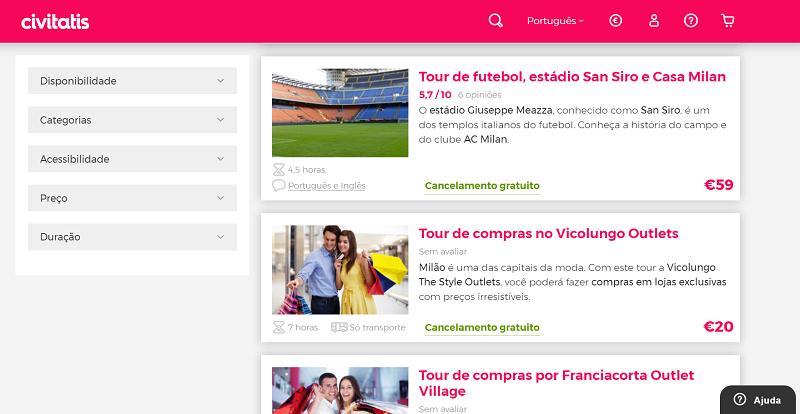The width and height of the screenshot is (800, 414).
Task: Open Tour de futebol, estádio San Siro title
Action: click(572, 77)
